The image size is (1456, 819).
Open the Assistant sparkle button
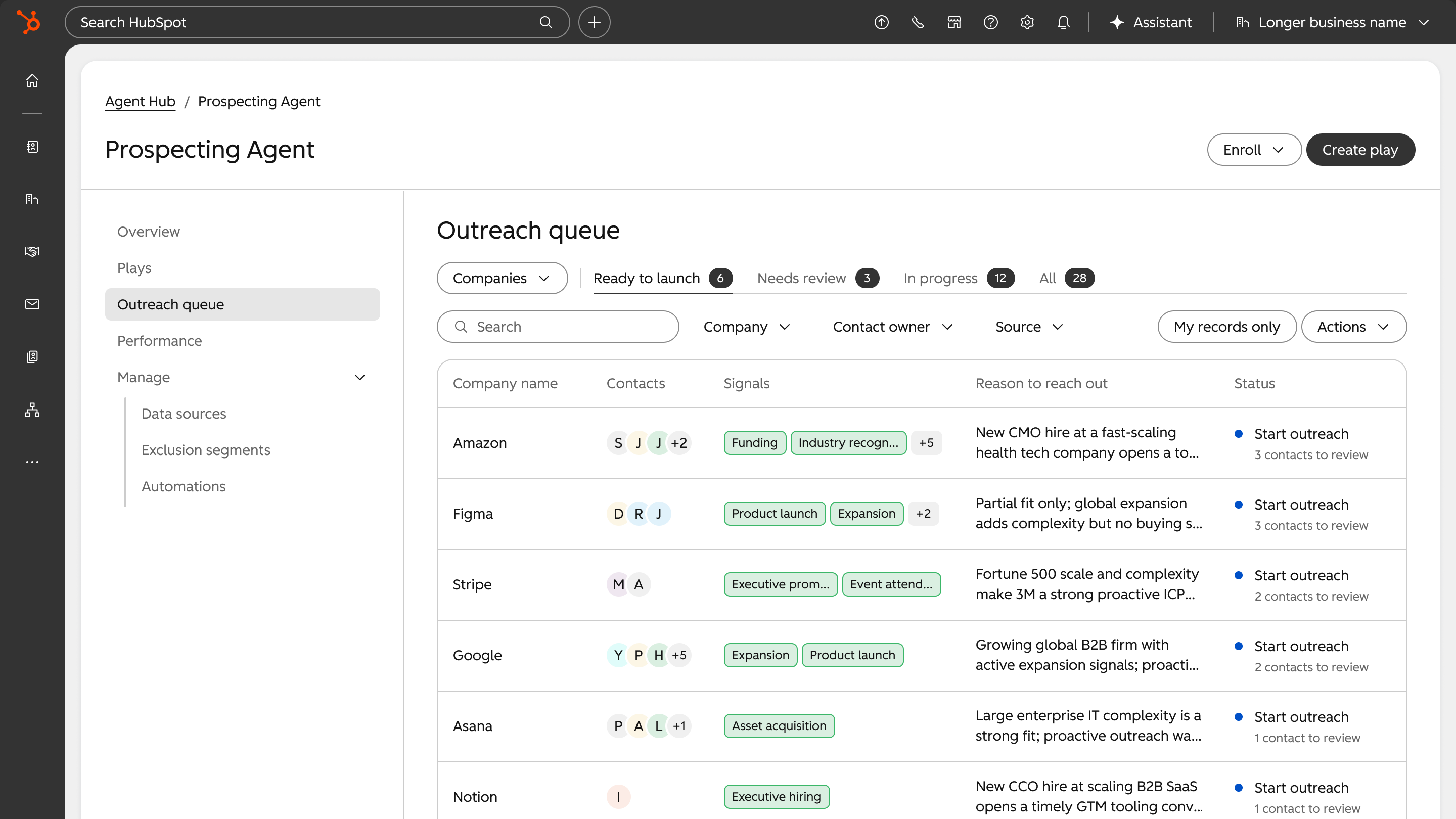click(x=1151, y=22)
